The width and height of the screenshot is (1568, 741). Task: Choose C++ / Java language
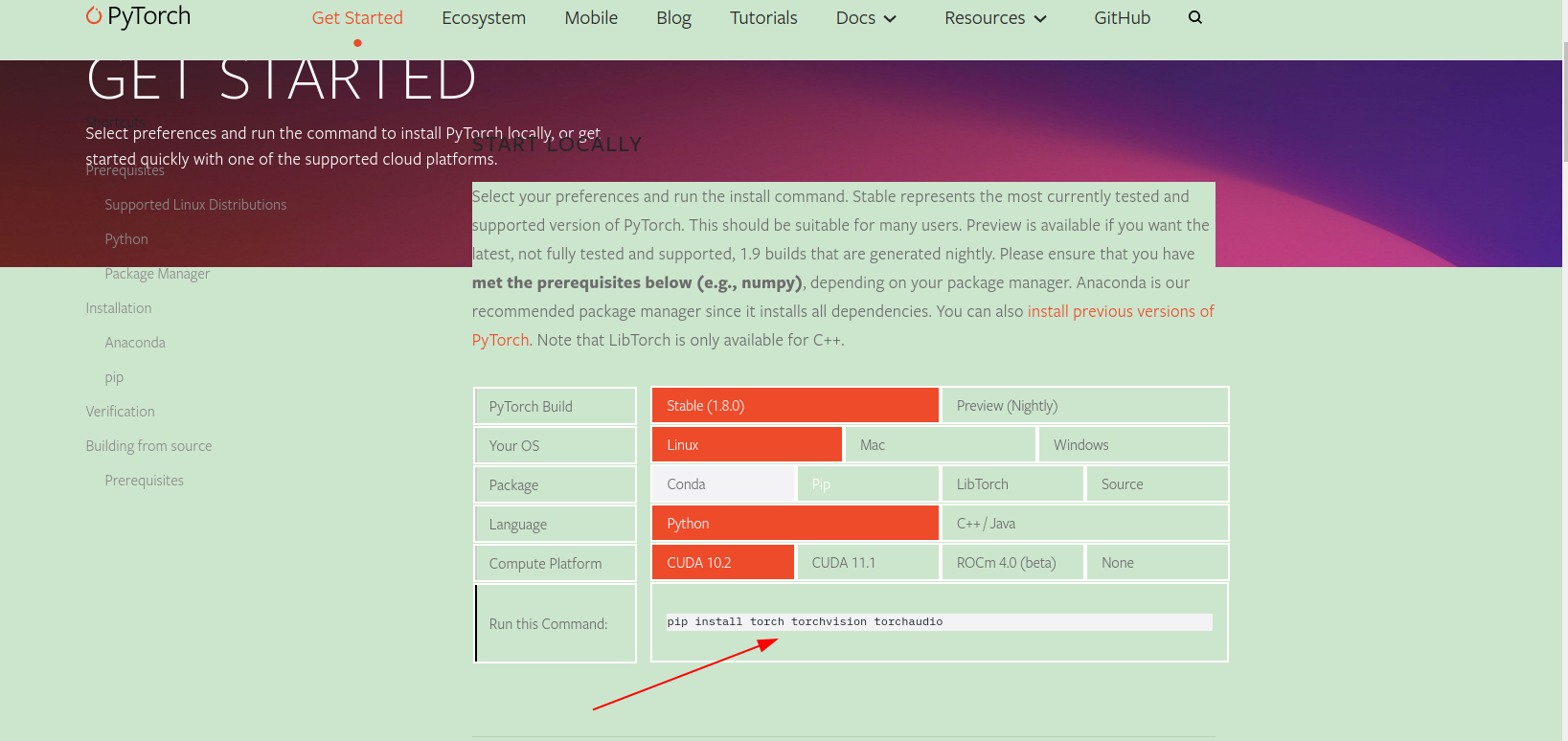(1084, 523)
